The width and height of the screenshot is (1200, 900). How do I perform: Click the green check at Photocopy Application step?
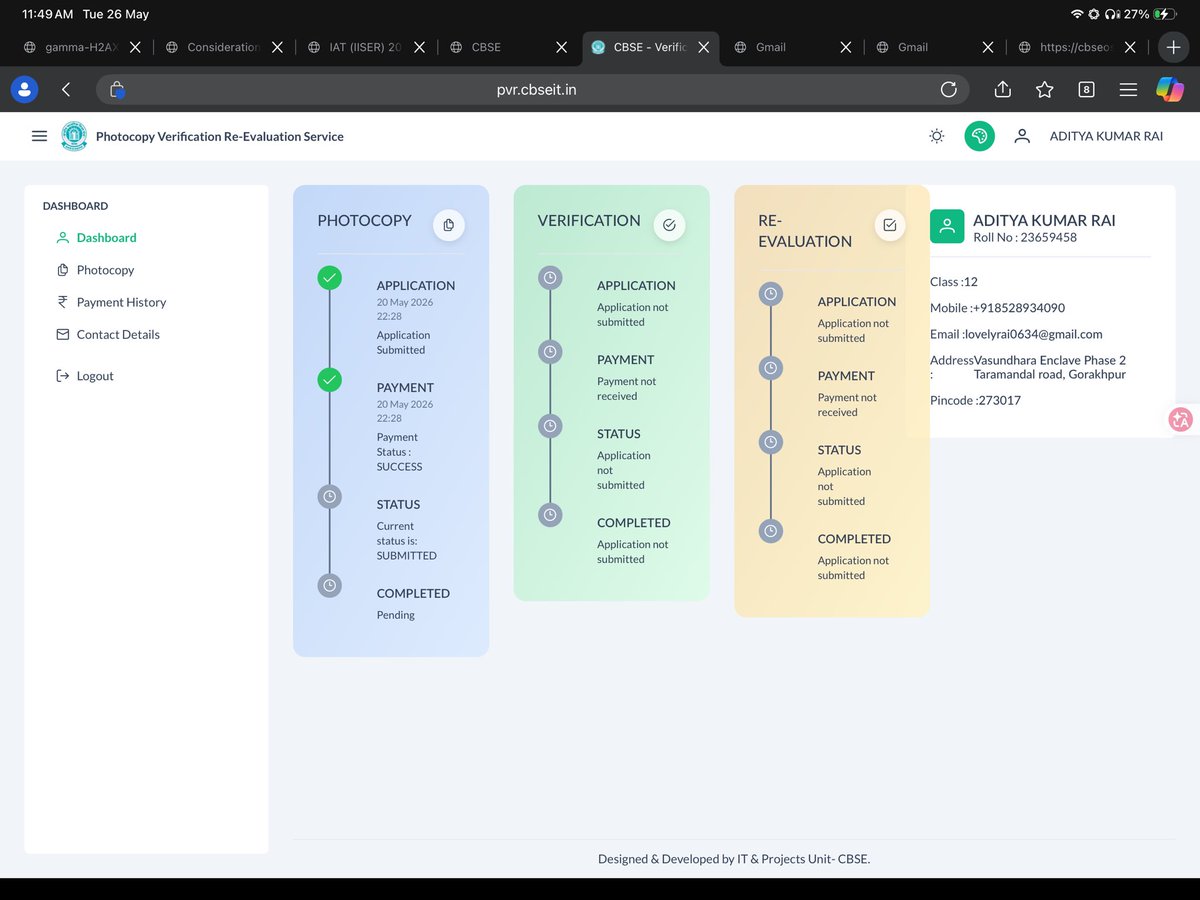pos(329,278)
